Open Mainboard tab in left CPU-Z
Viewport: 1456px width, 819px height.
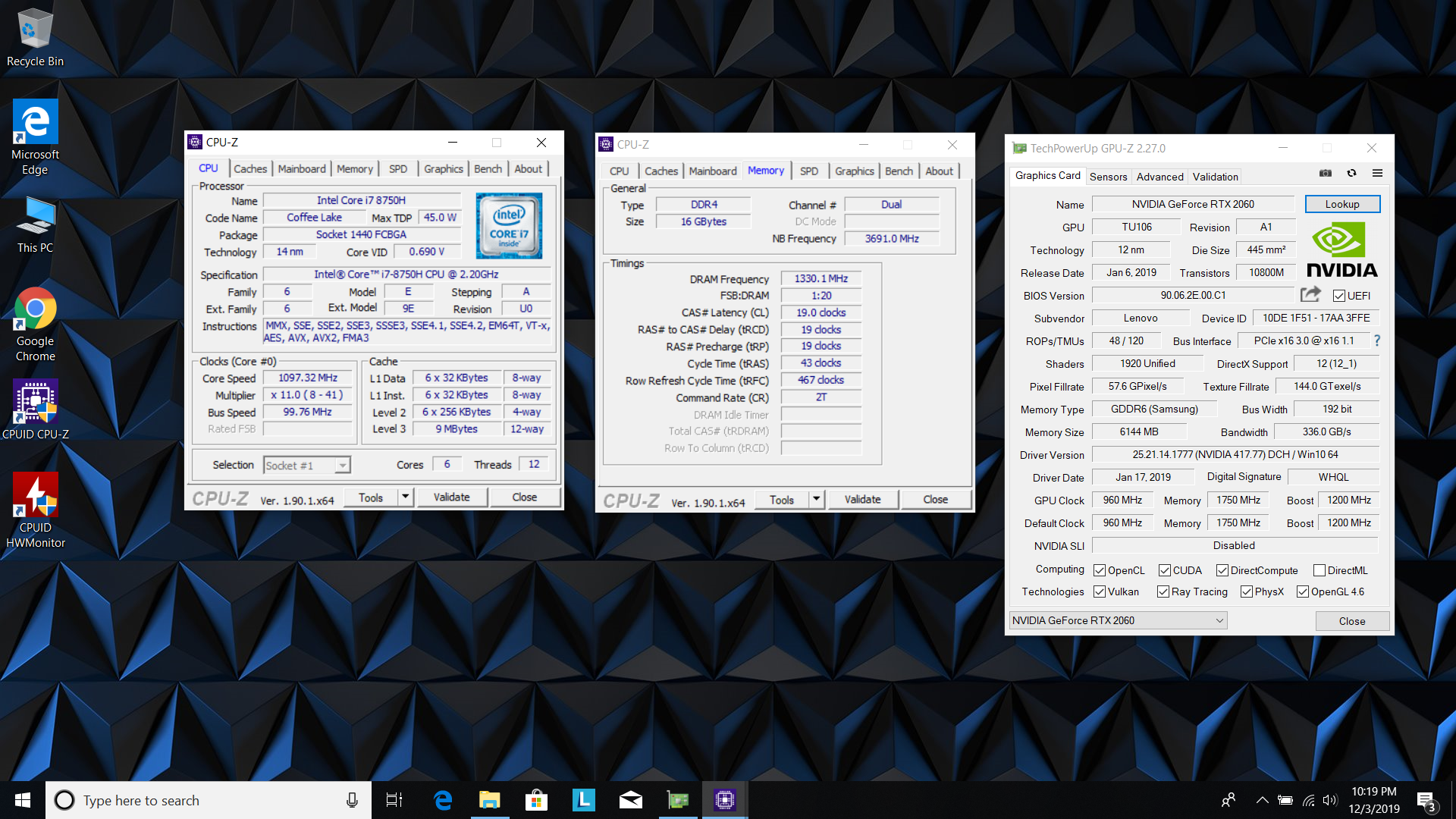tap(302, 168)
